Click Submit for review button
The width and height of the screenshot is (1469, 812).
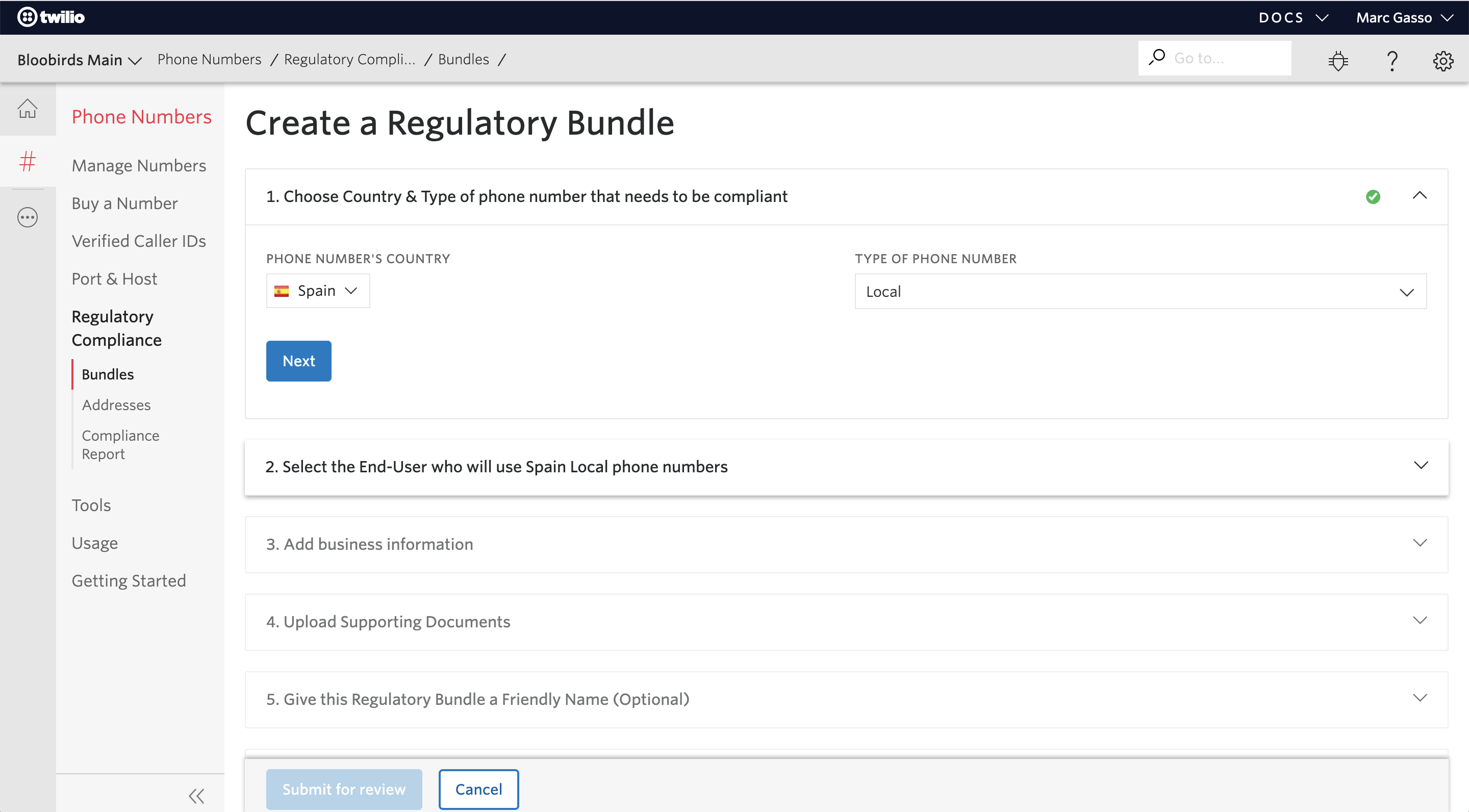coord(344,789)
